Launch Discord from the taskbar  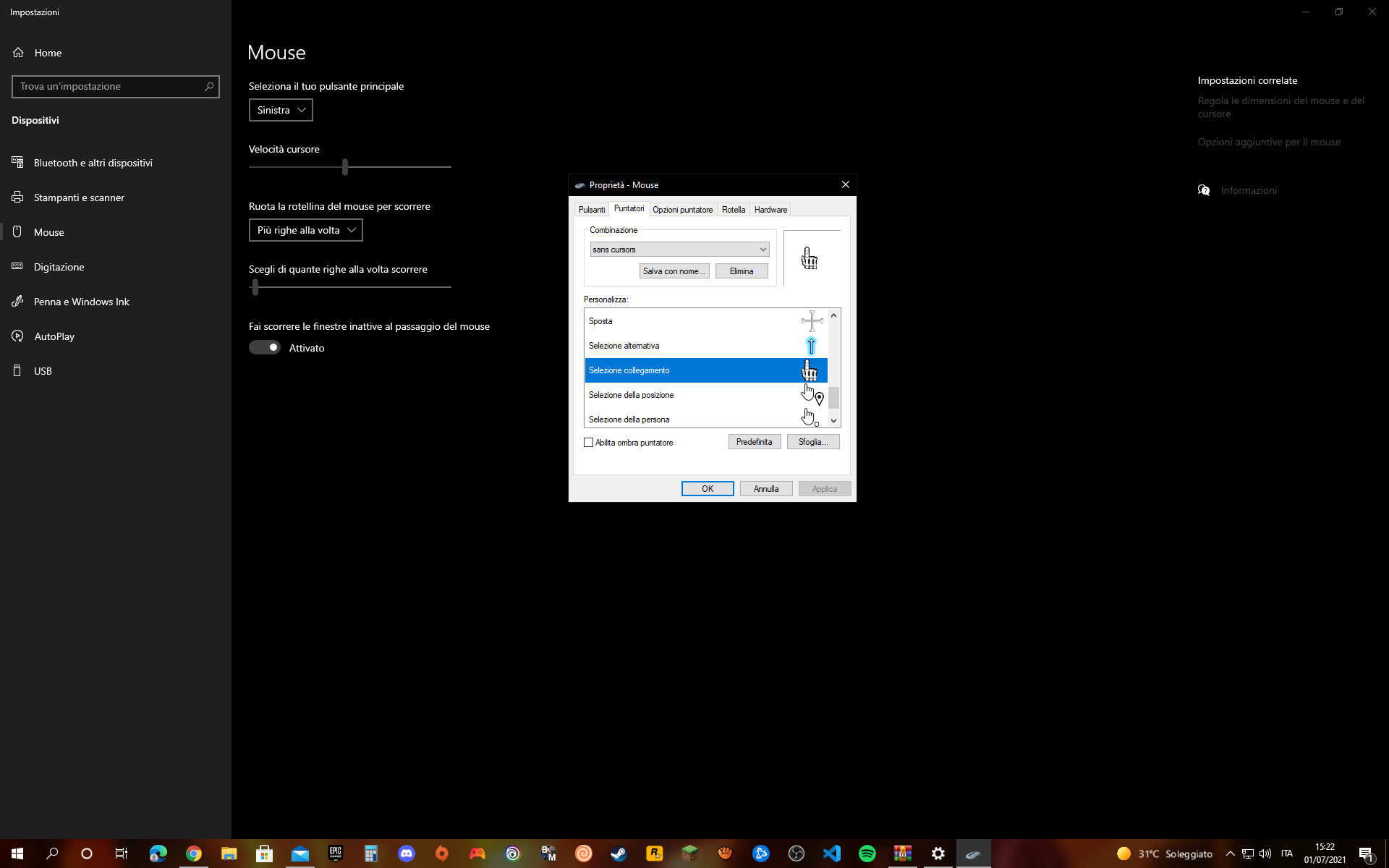[x=407, y=854]
